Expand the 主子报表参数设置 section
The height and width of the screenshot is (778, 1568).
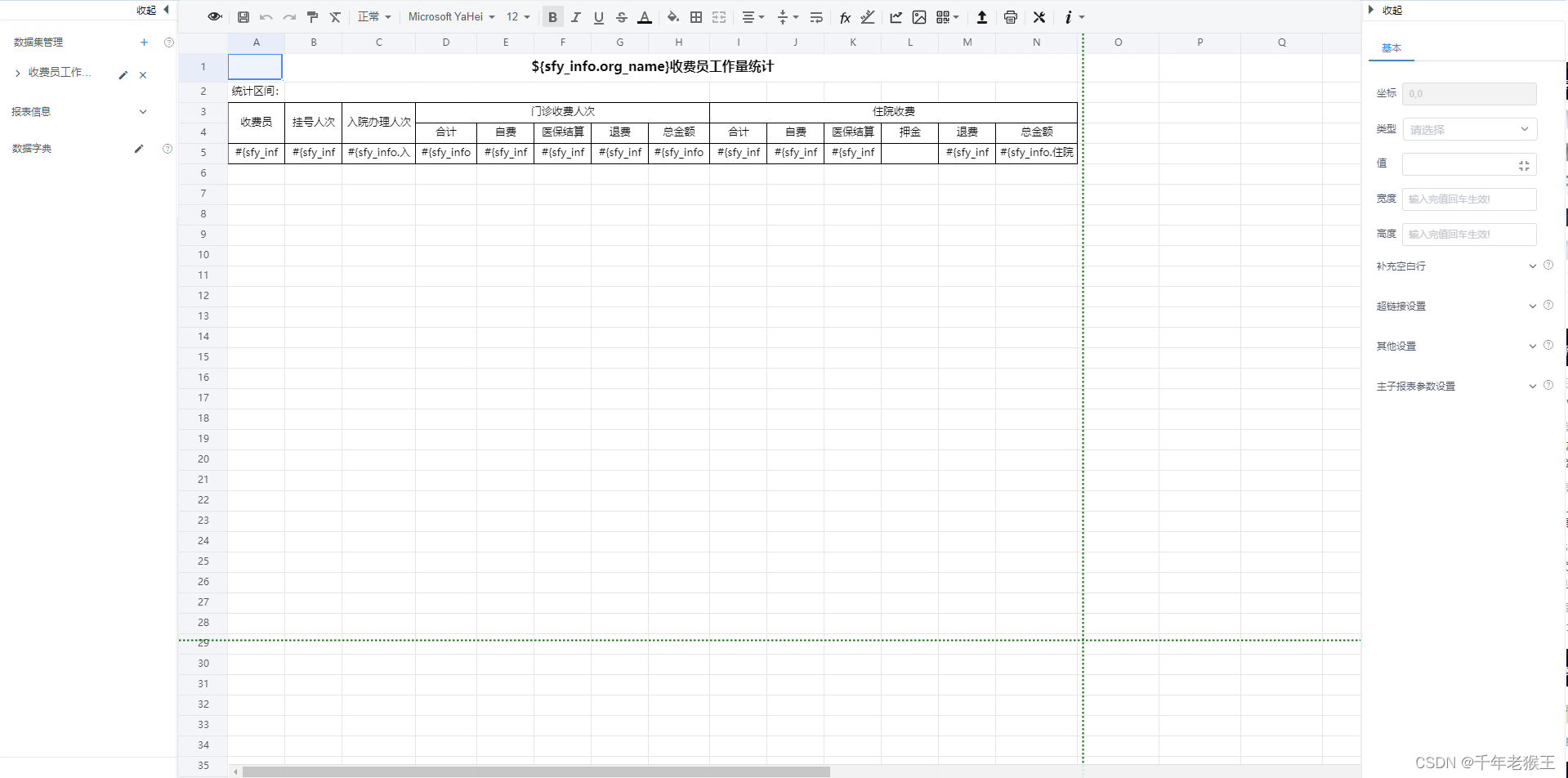click(1533, 386)
